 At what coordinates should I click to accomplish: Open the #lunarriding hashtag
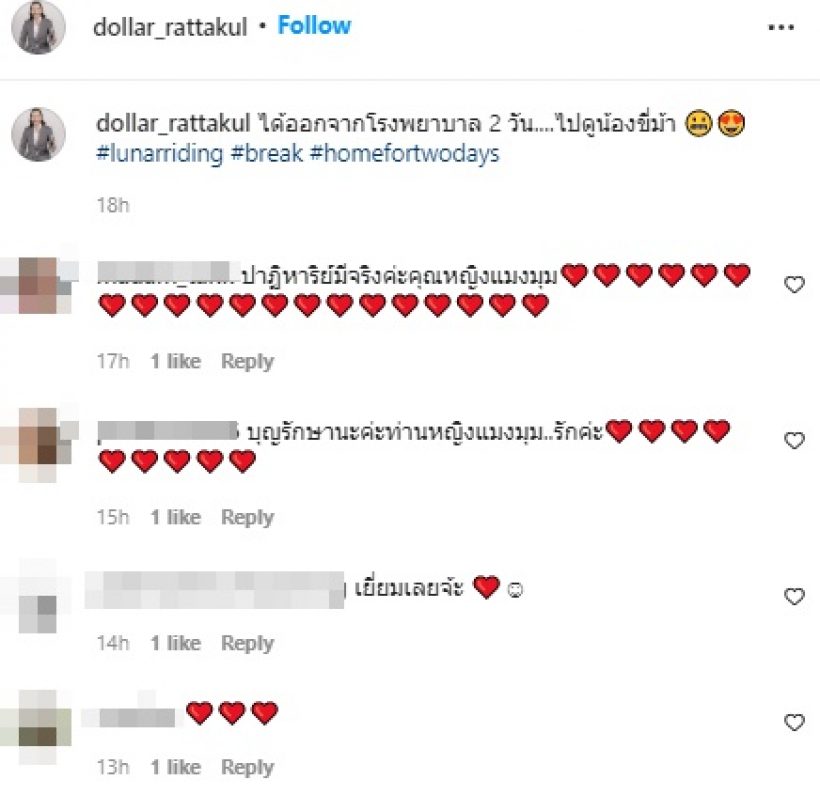tap(160, 154)
